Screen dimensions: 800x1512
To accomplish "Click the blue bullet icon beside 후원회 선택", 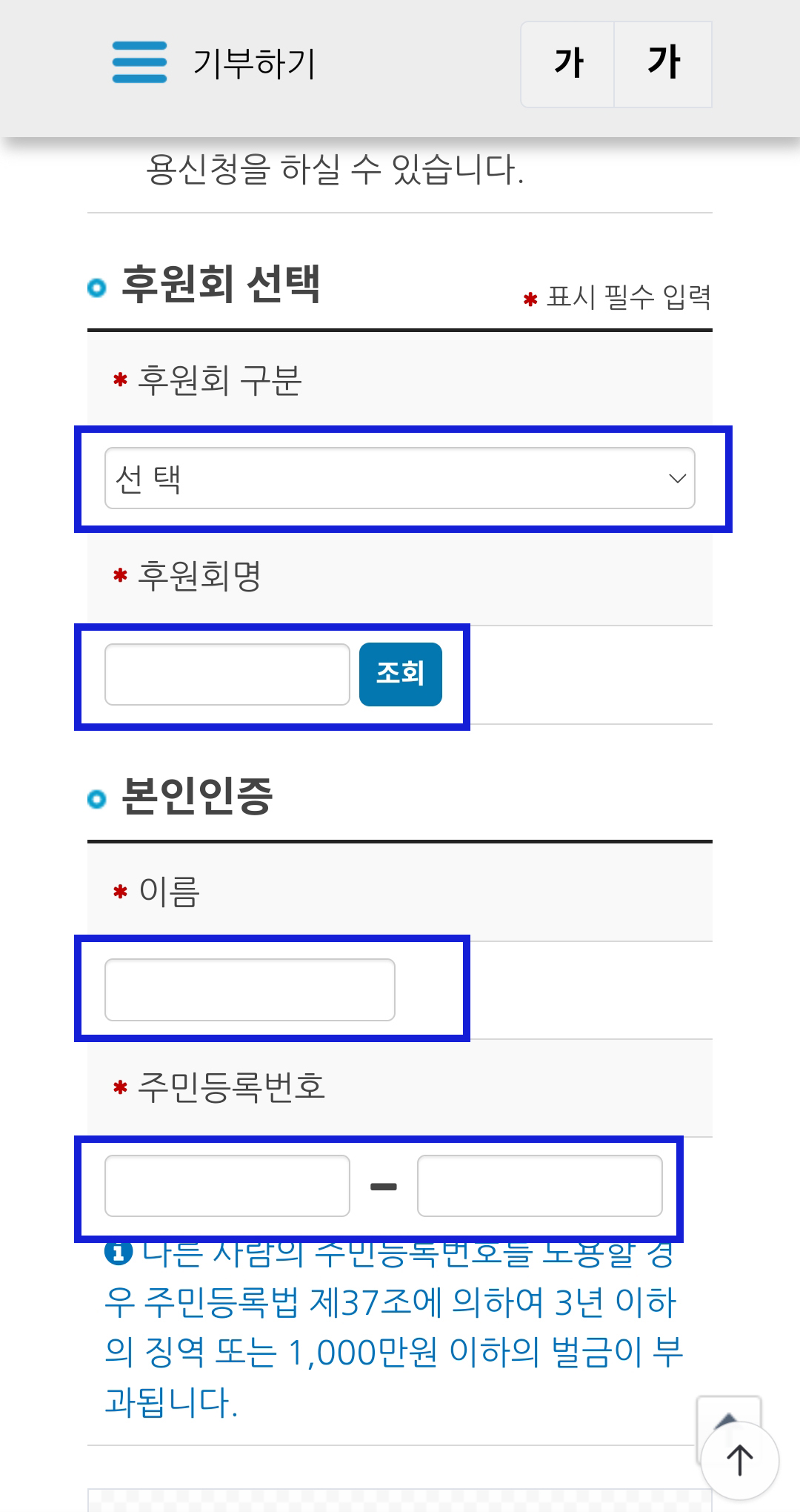I will coord(96,285).
